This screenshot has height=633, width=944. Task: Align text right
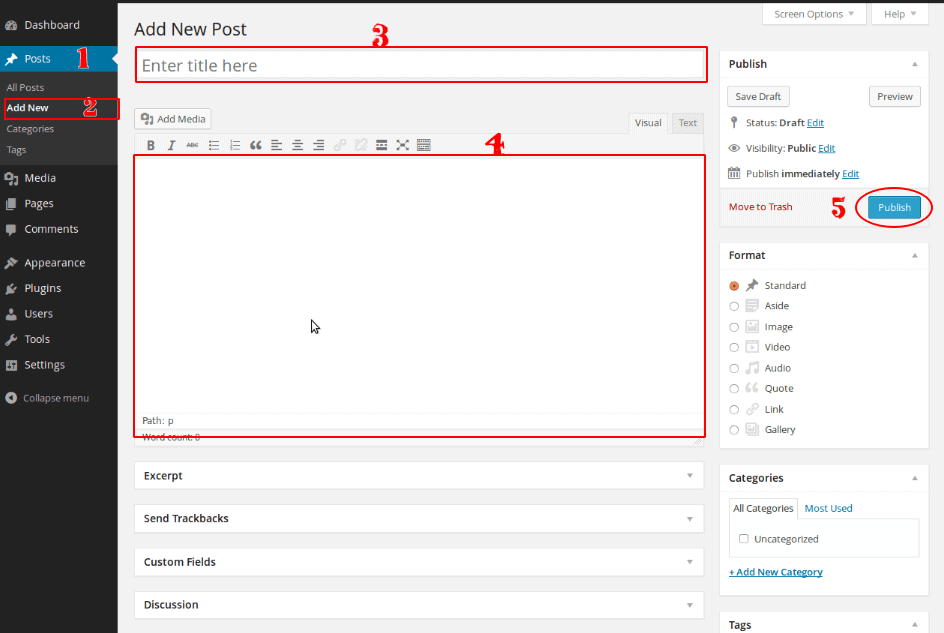point(318,145)
